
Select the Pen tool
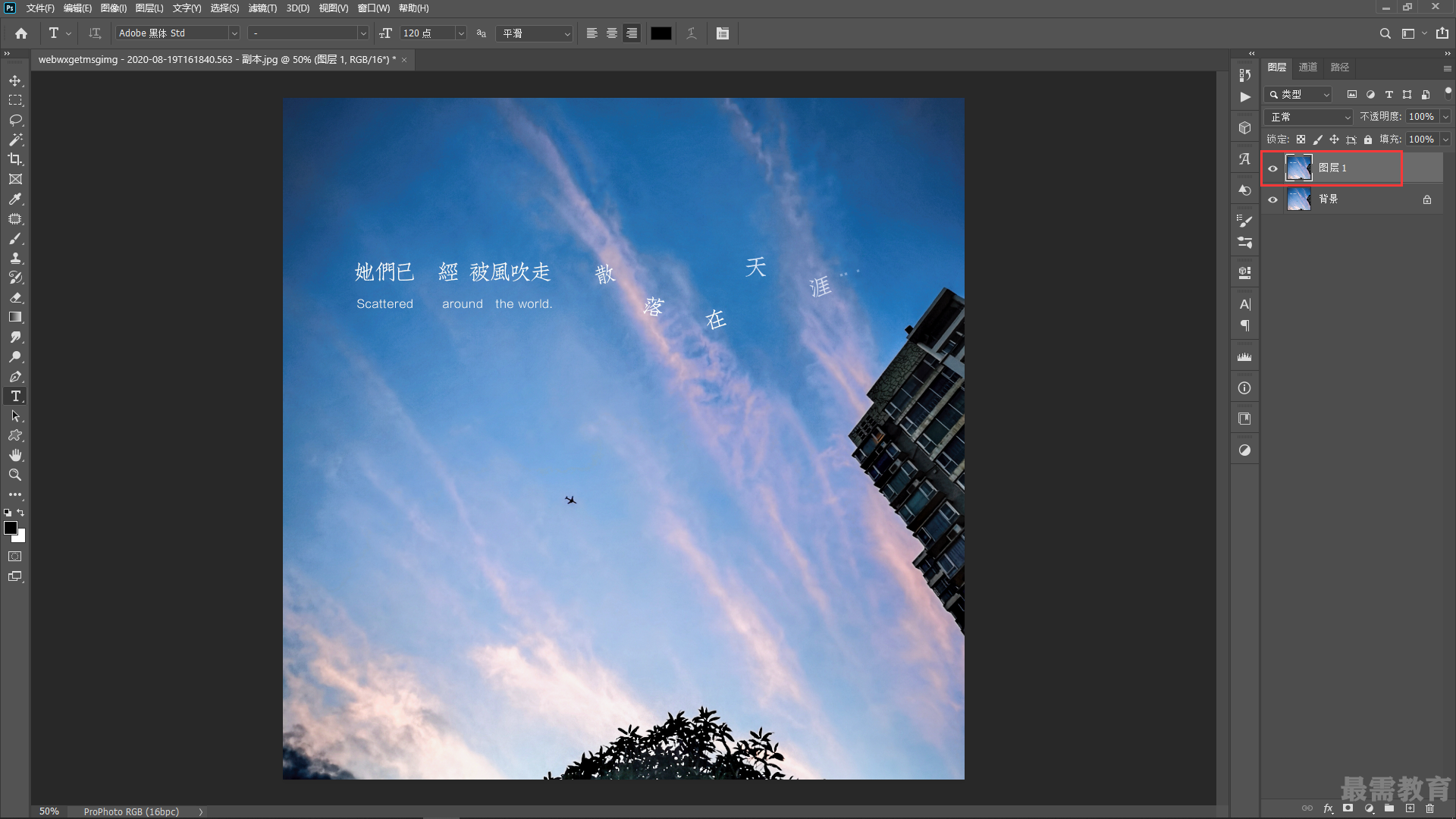tap(15, 376)
